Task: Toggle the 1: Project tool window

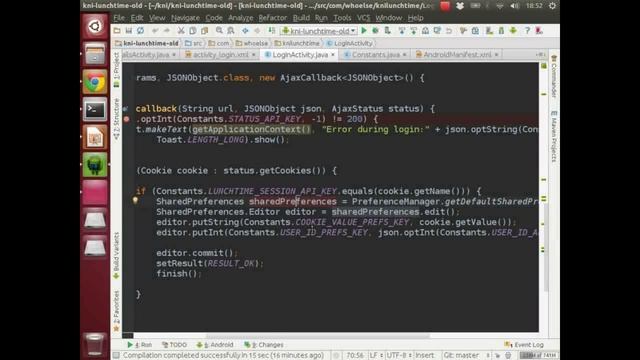Action: 117,69
